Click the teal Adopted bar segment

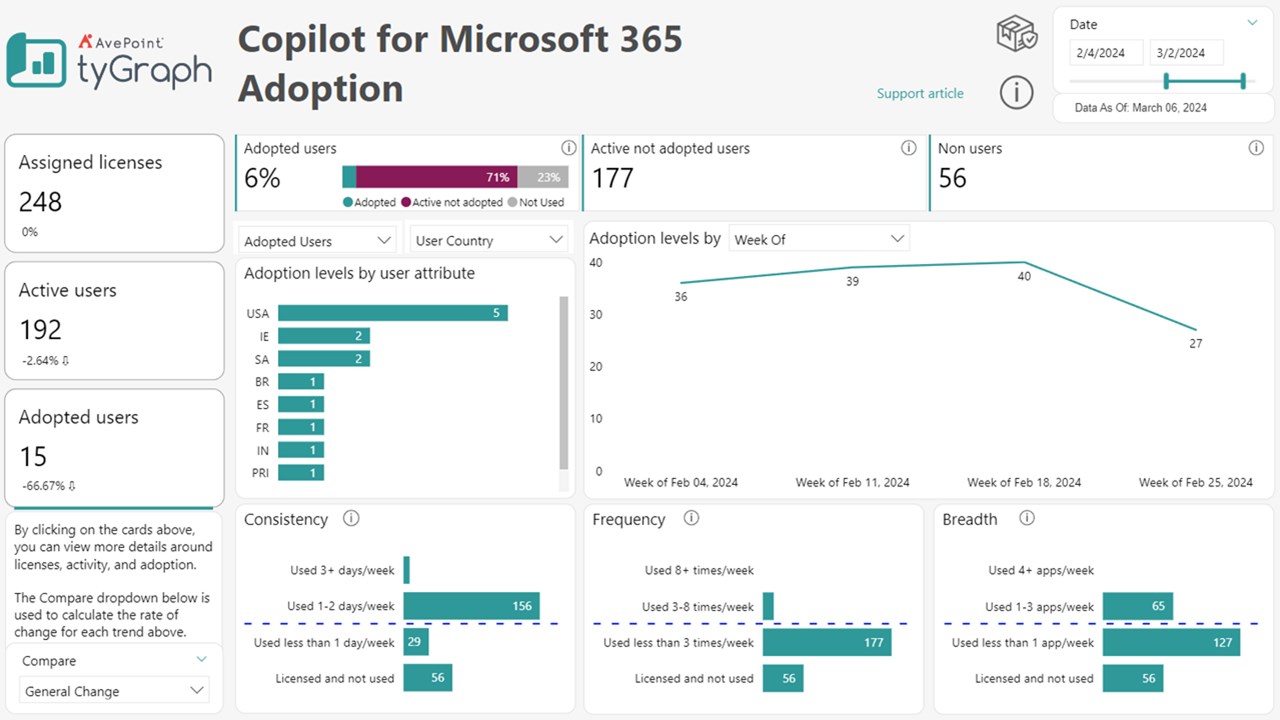coord(349,177)
